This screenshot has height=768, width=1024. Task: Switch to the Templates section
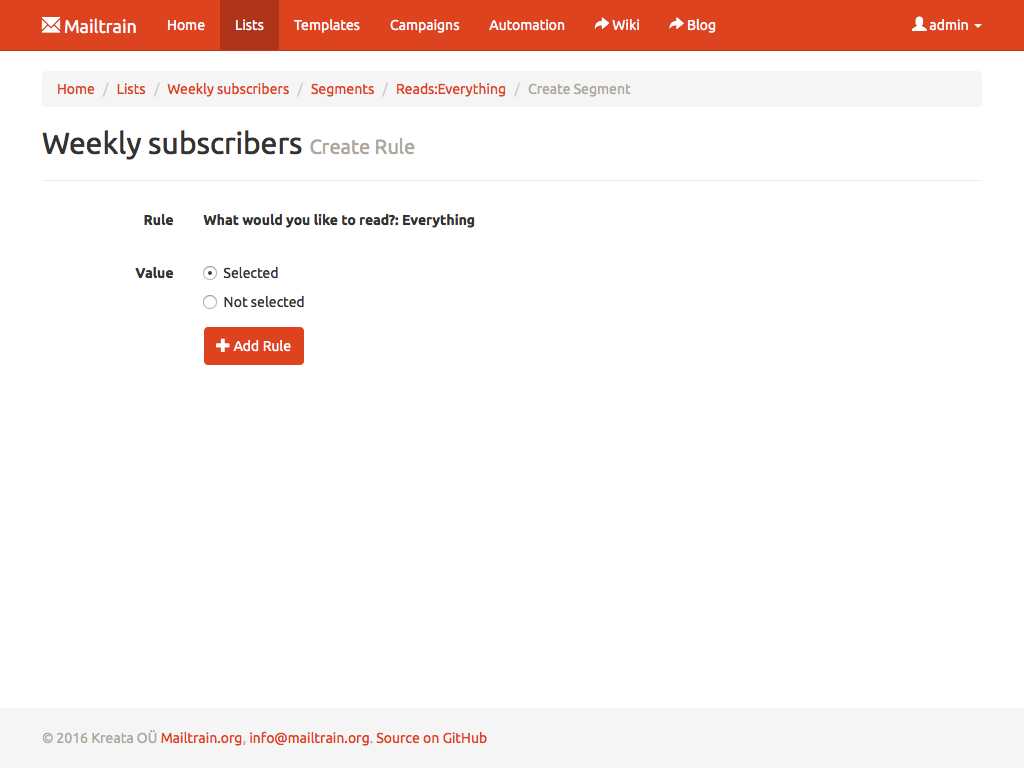326,25
